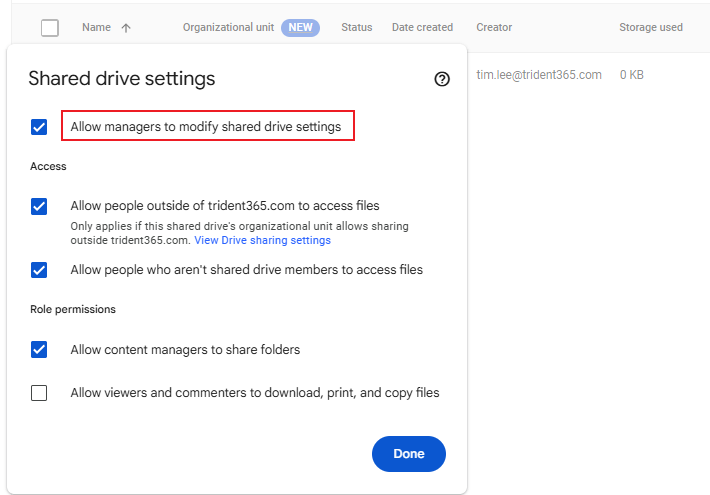Sort by the Name column header
The image size is (710, 495).
pos(96,28)
